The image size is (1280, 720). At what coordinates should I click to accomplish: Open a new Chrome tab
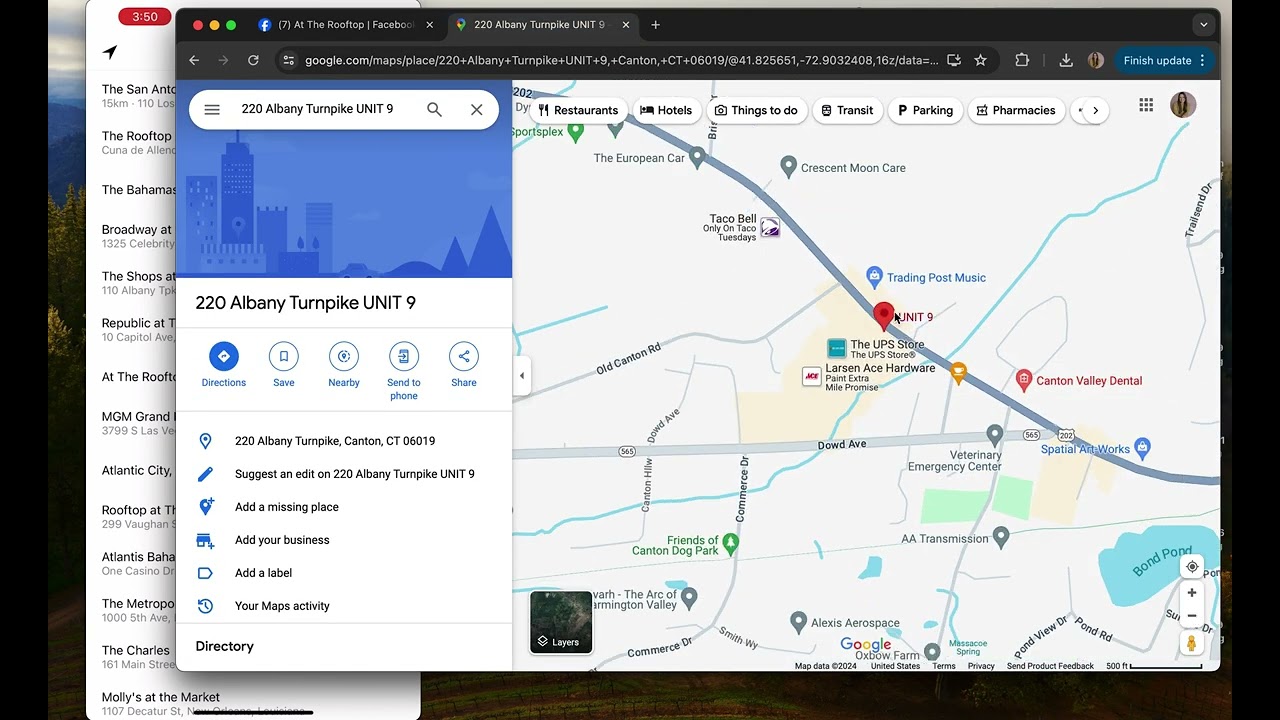tap(656, 25)
